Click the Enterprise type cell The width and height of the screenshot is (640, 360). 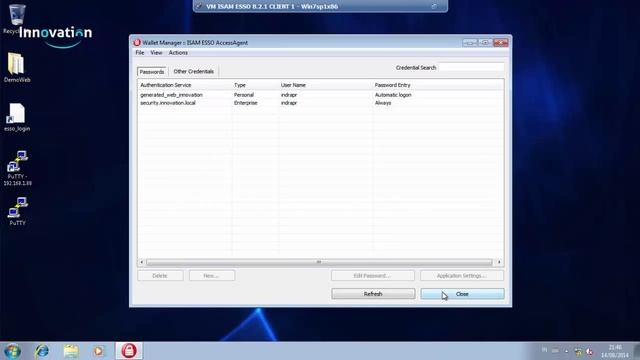tap(246, 103)
